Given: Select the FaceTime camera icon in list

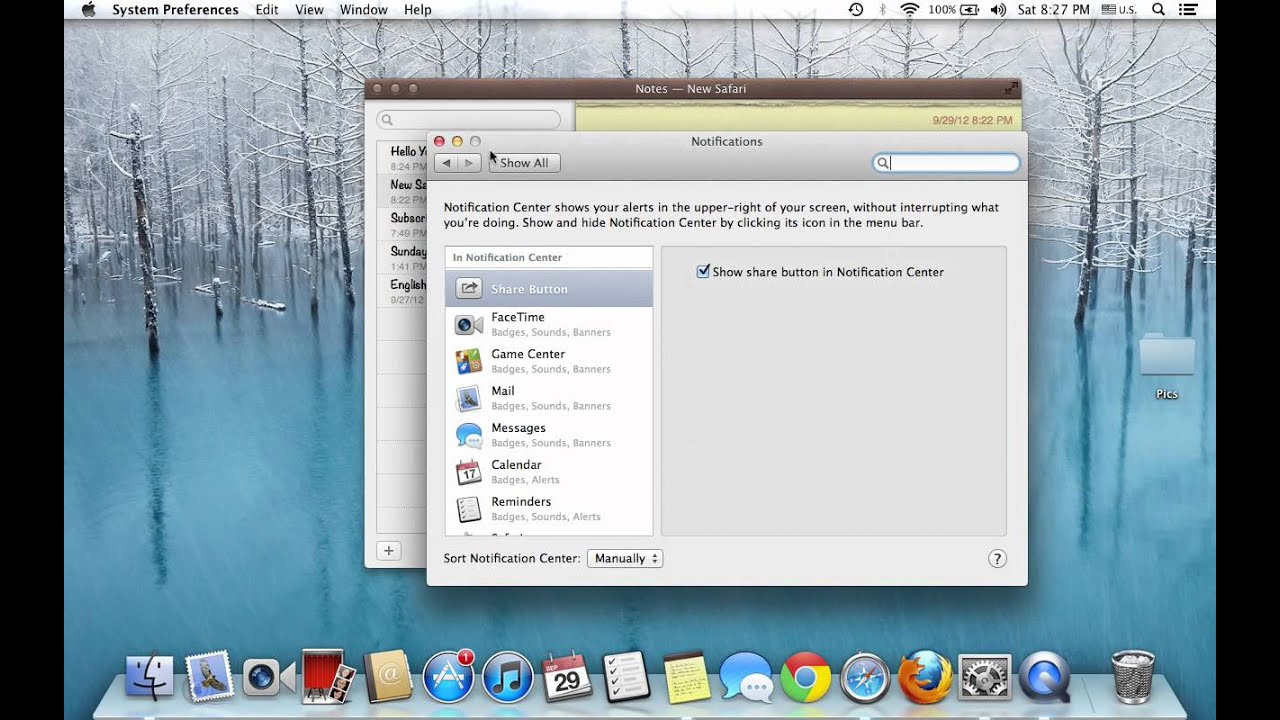Looking at the screenshot, I should [469, 325].
